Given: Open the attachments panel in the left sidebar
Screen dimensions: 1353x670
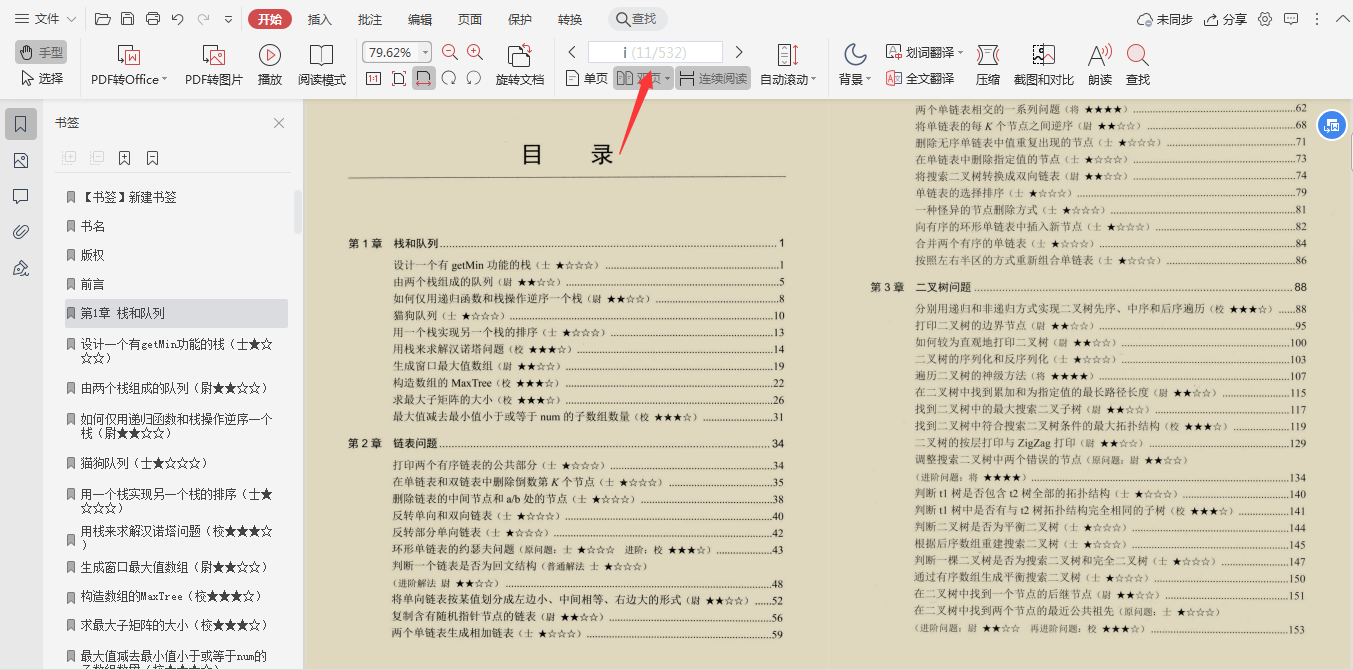Looking at the screenshot, I should point(20,232).
